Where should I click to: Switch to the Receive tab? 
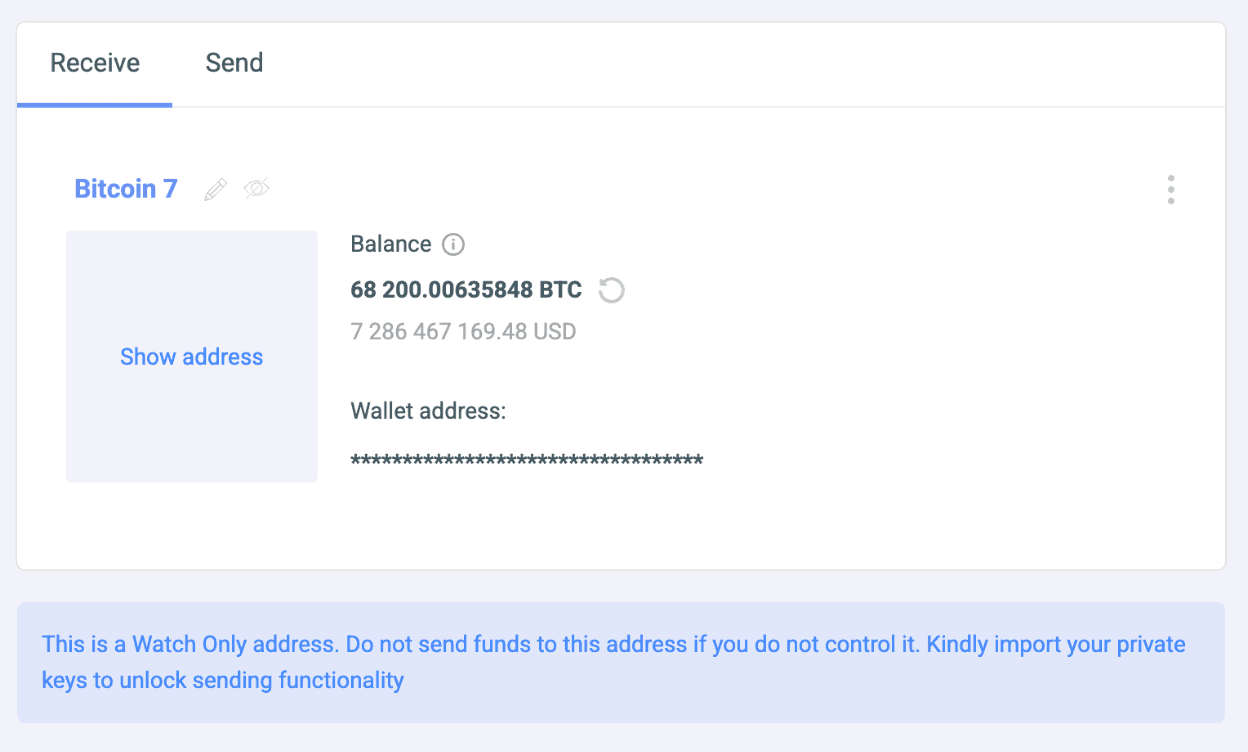pyautogui.click(x=95, y=63)
